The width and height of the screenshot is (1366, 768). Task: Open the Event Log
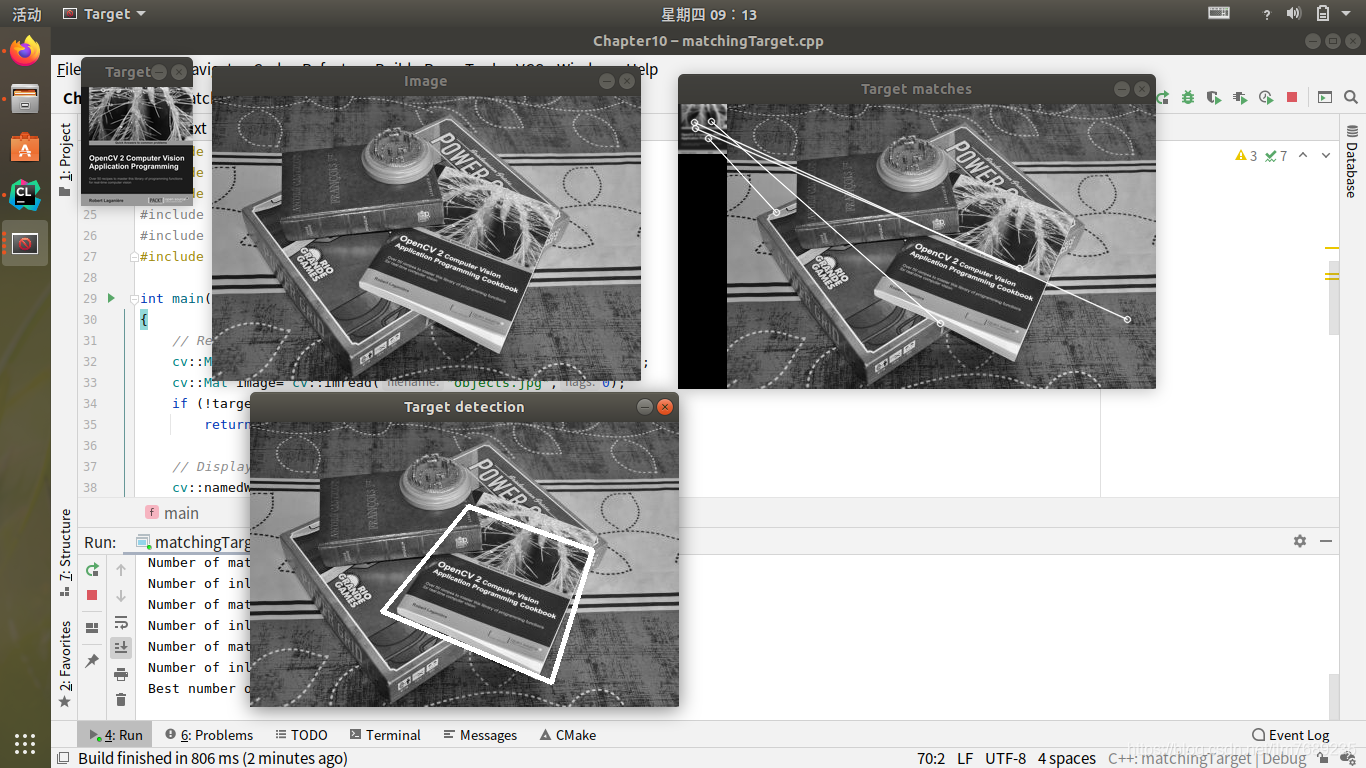pyautogui.click(x=1290, y=735)
